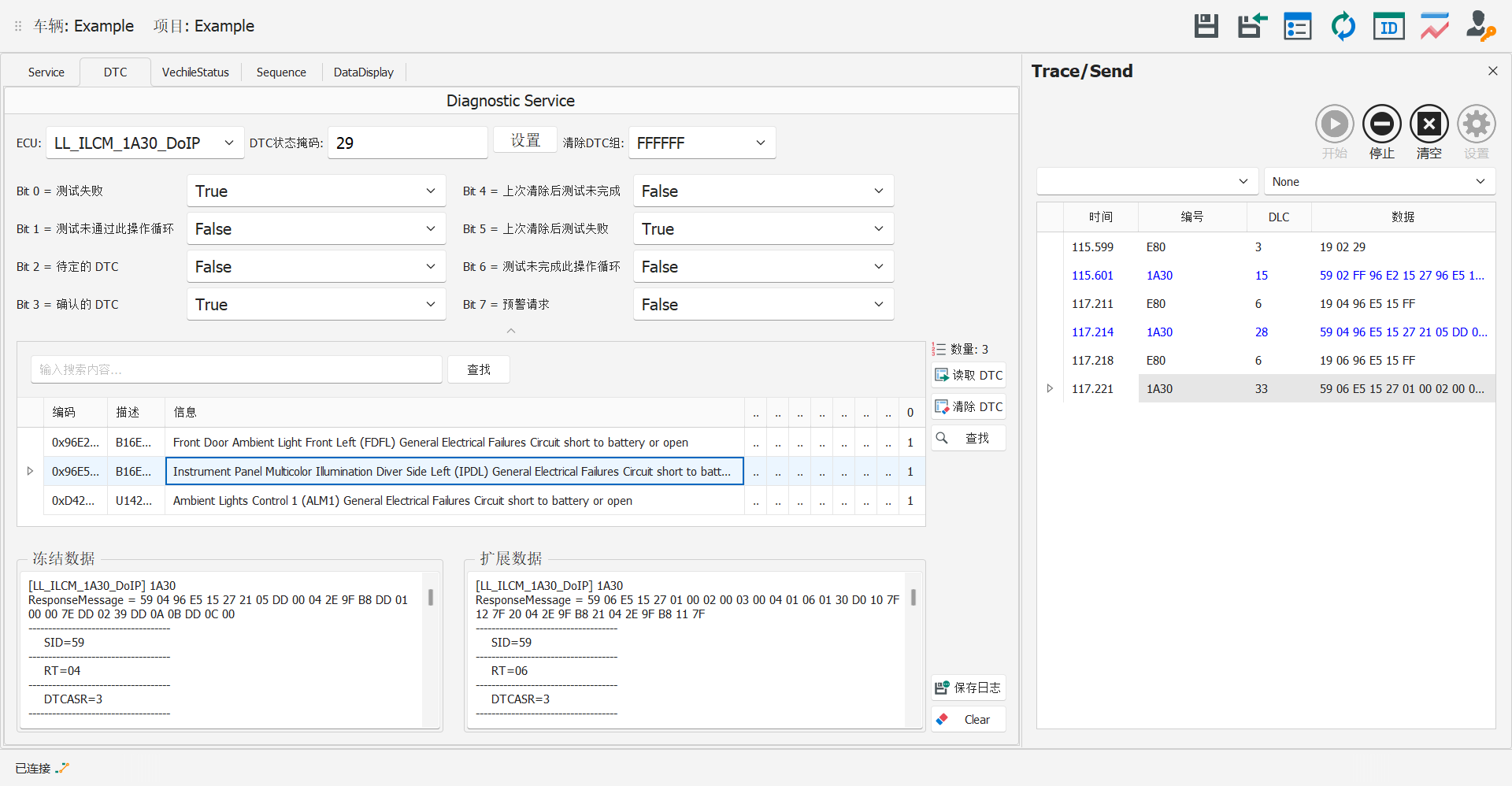Screen dimensions: 1512x786
Task: Click the 保存日志 button
Action: [x=969, y=688]
